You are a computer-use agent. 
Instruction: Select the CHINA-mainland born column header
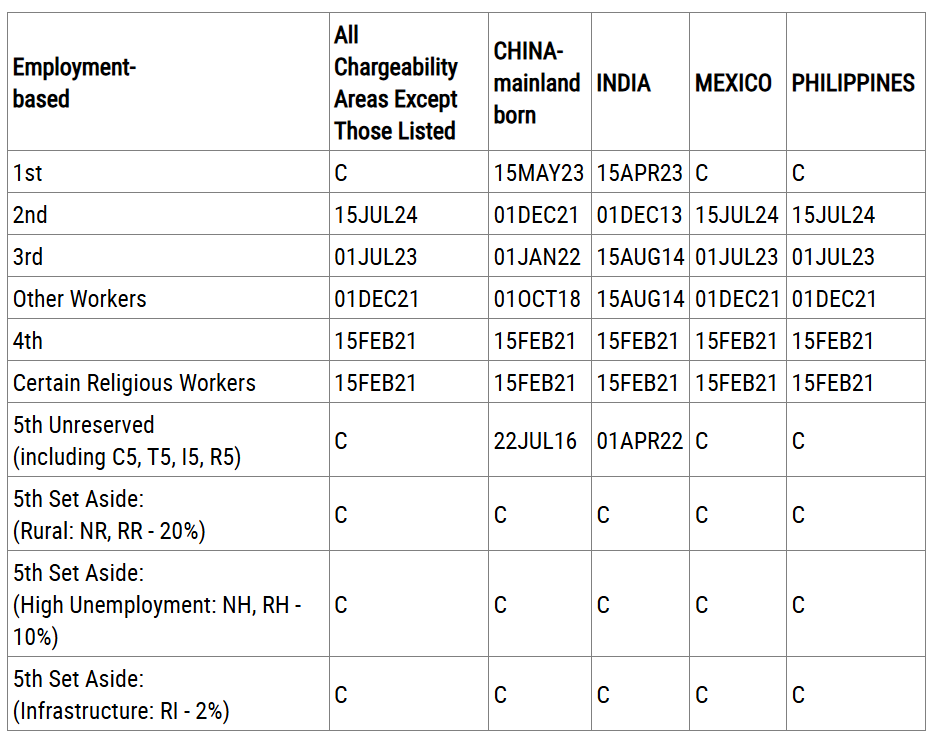[537, 83]
